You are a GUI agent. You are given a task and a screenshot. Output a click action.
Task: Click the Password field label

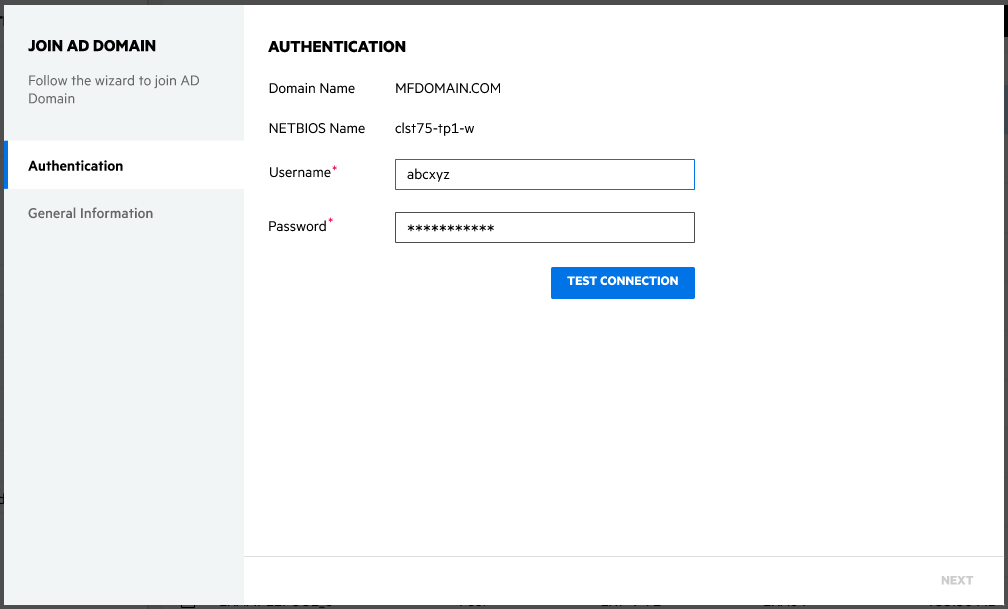(297, 227)
